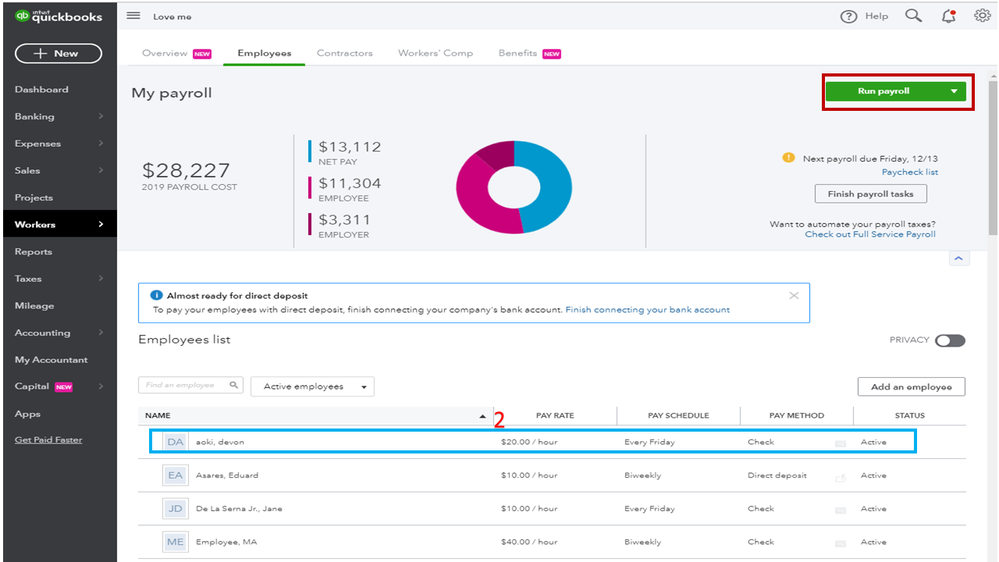Dismiss the direct deposit banner
Image resolution: width=999 pixels, height=562 pixels.
[794, 296]
